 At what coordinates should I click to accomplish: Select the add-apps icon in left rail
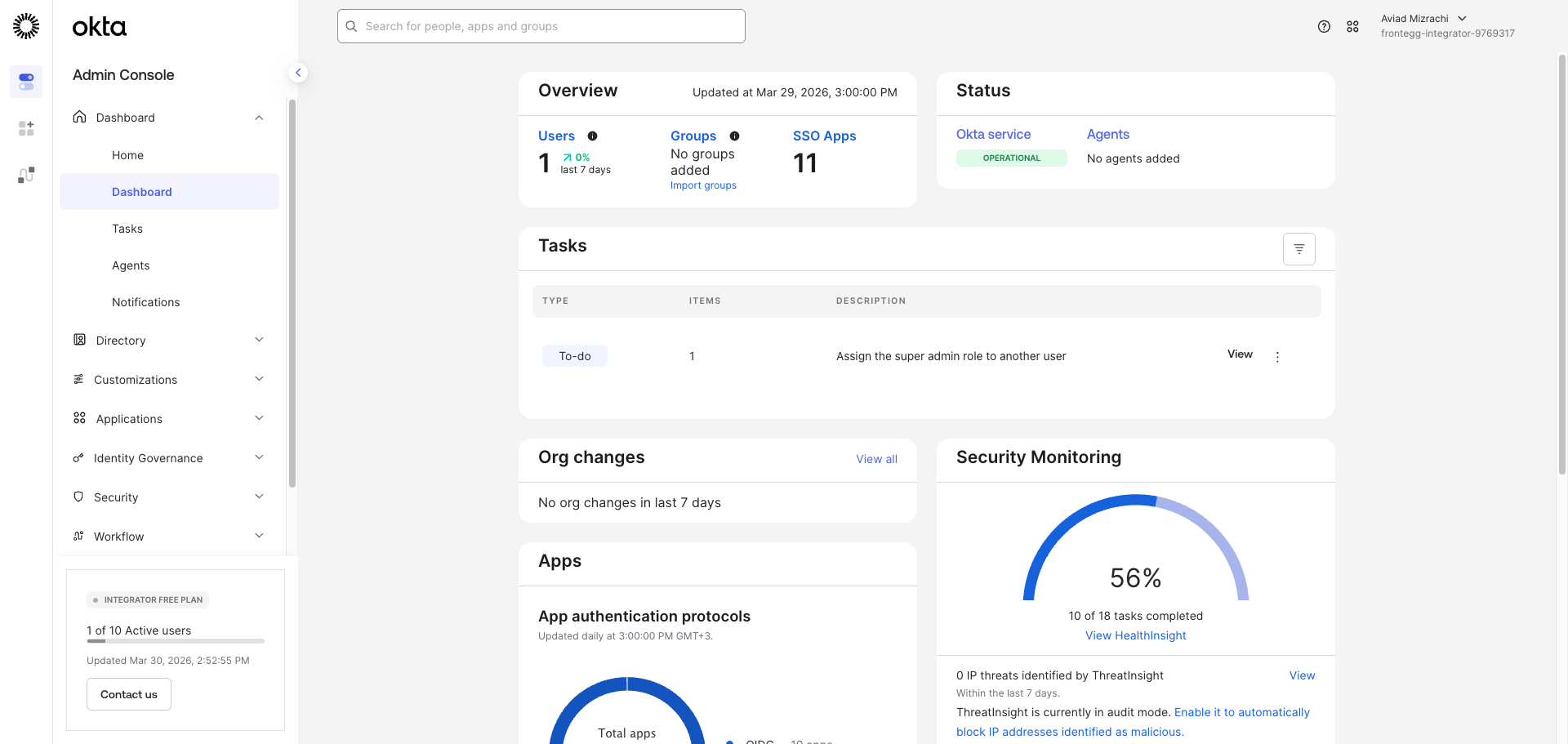pos(26,128)
